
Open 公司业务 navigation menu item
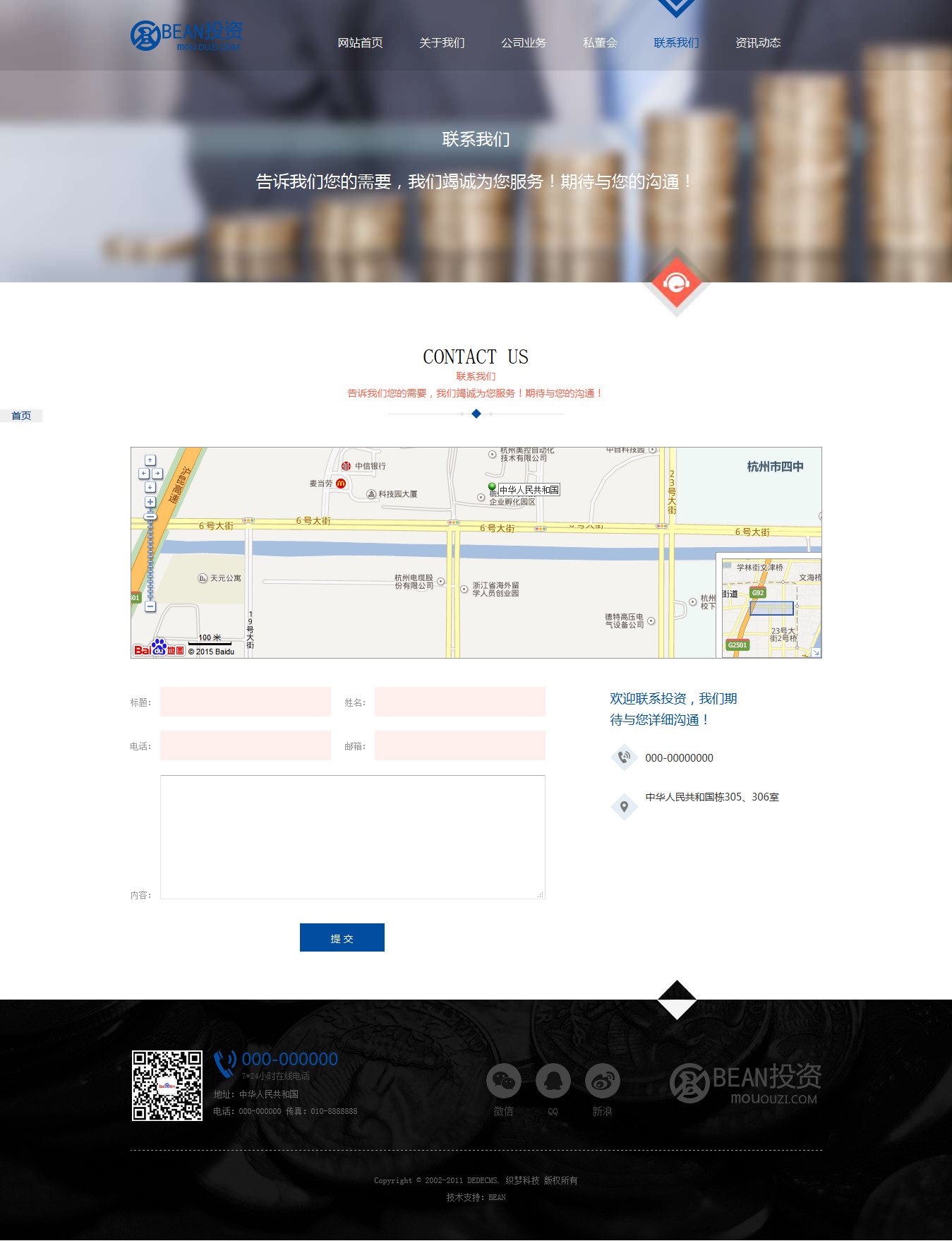pyautogui.click(x=524, y=43)
